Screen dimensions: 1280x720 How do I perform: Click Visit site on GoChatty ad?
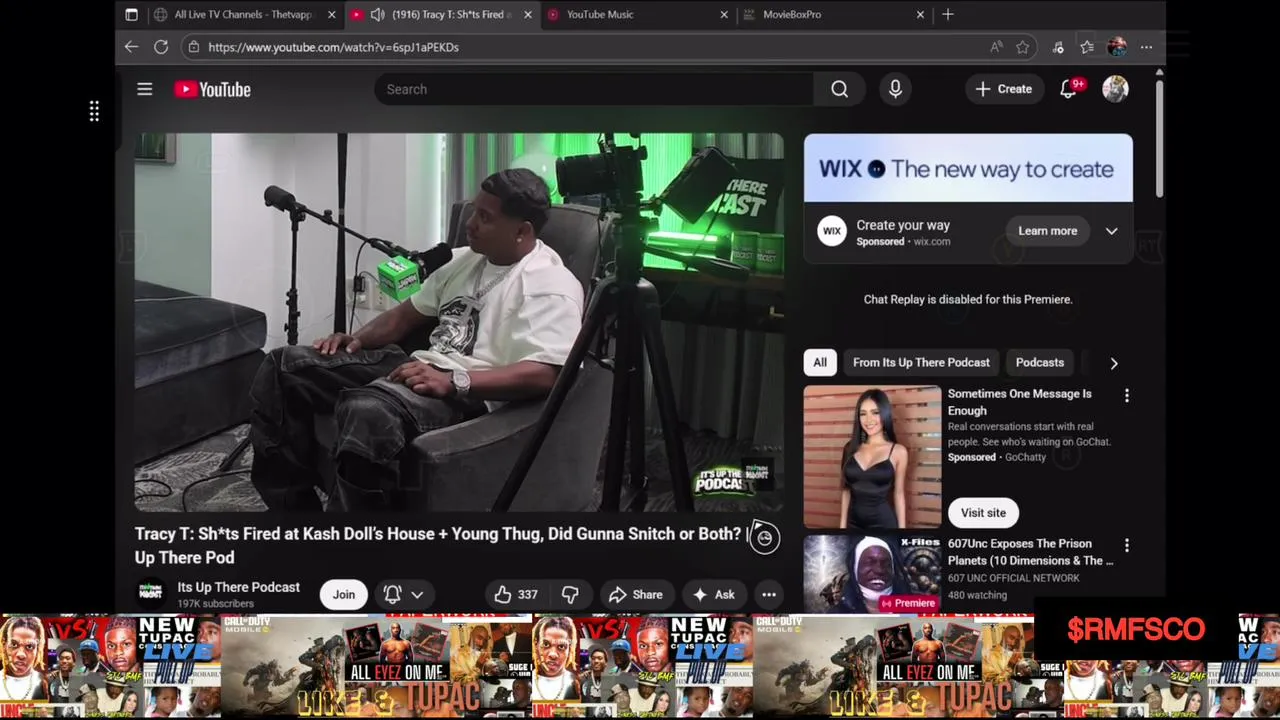pos(983,513)
